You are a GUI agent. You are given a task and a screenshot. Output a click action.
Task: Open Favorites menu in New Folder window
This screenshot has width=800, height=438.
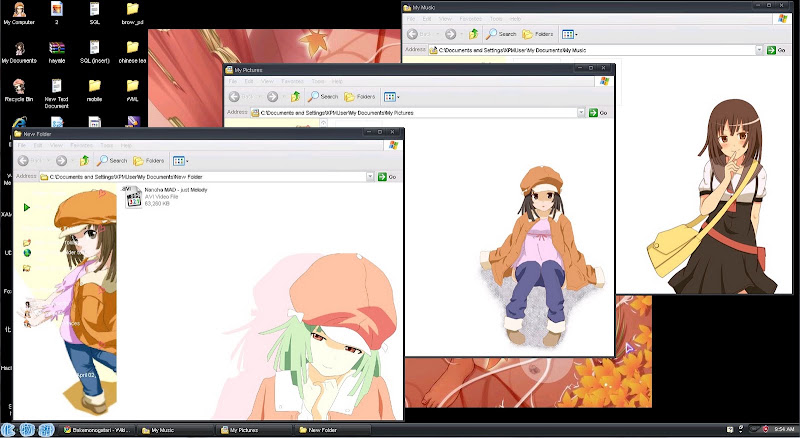(82, 145)
